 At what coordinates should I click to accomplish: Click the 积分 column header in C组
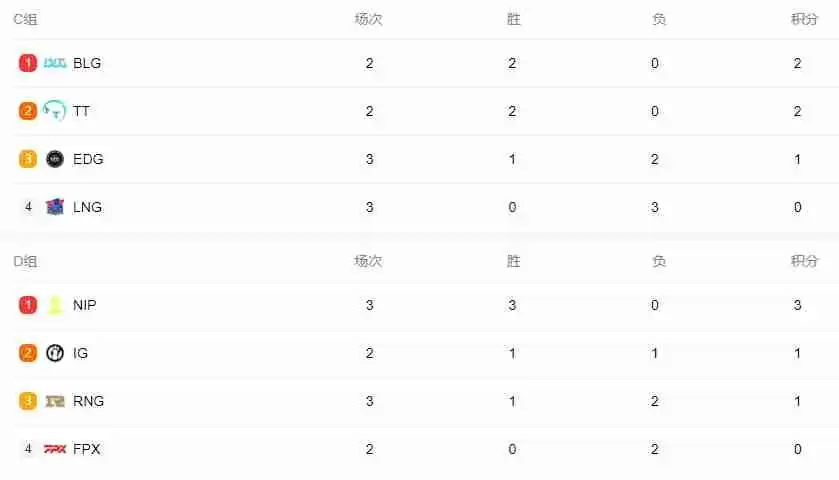pyautogui.click(x=805, y=19)
